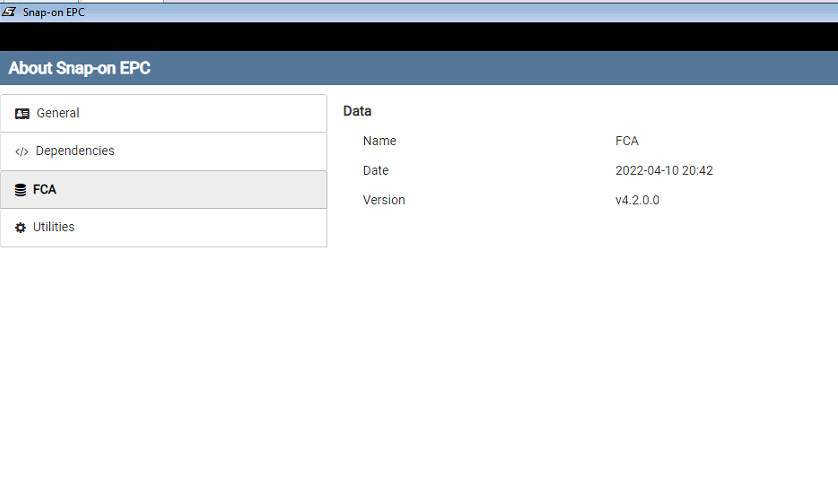Click the 'About Snap-on EPC' heading
The width and height of the screenshot is (838, 503).
point(79,68)
